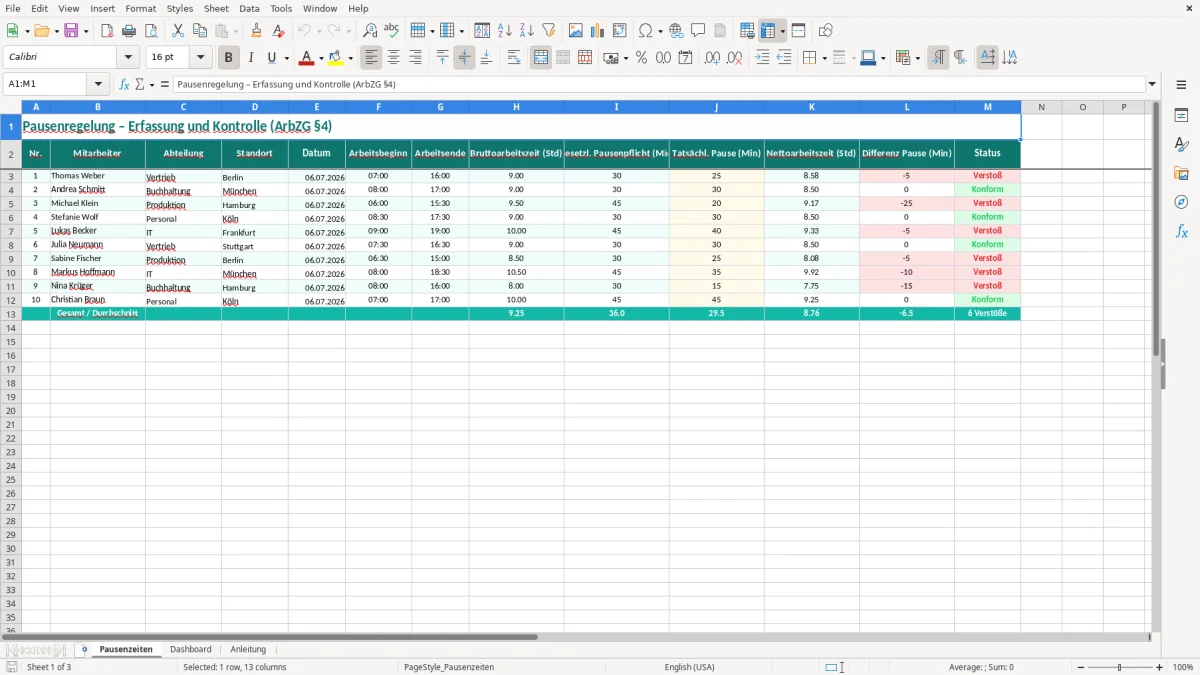This screenshot has height=675, width=1200.
Task: Click the AutoFilter funnel icon
Action: click(x=549, y=31)
